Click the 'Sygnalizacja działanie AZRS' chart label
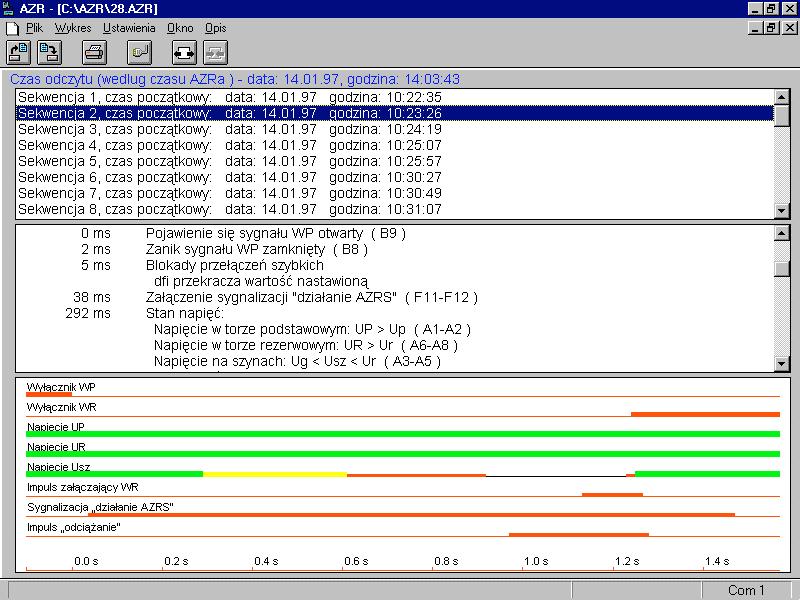This screenshot has width=800, height=600. click(101, 507)
